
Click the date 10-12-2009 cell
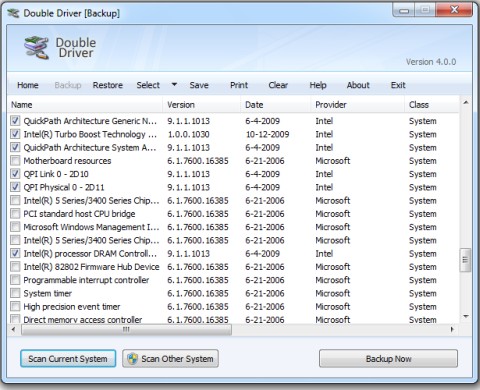point(267,134)
